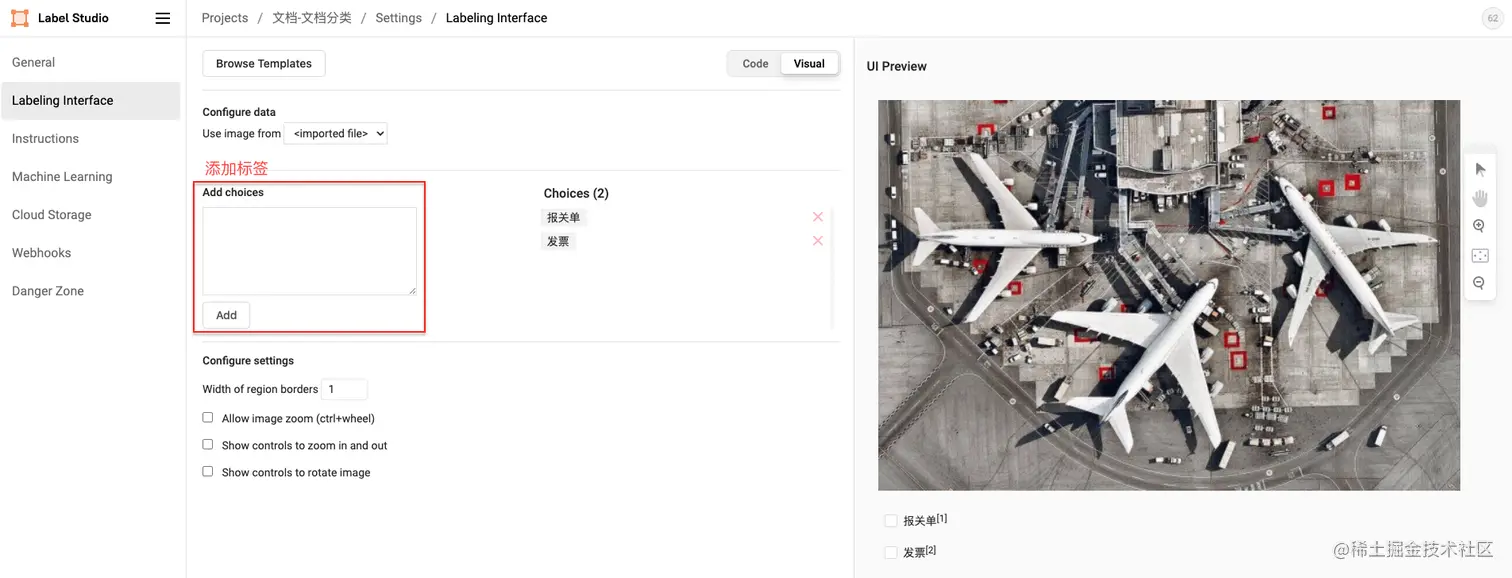This screenshot has width=1512, height=578.
Task: Click the Browse Templates button
Action: [264, 63]
